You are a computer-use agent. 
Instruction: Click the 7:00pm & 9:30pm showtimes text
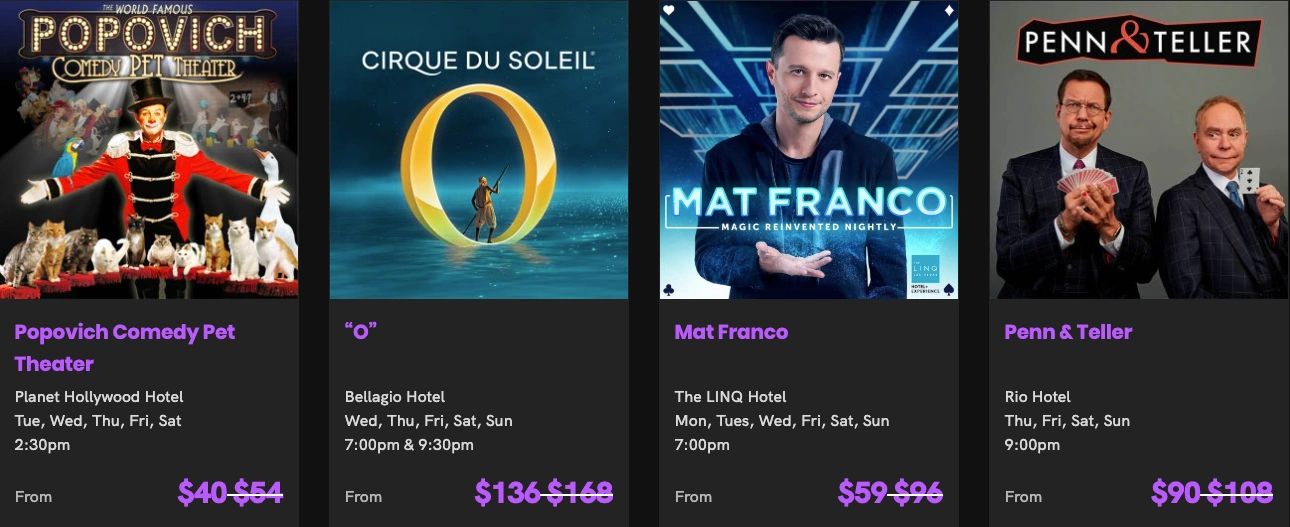pyautogui.click(x=409, y=445)
